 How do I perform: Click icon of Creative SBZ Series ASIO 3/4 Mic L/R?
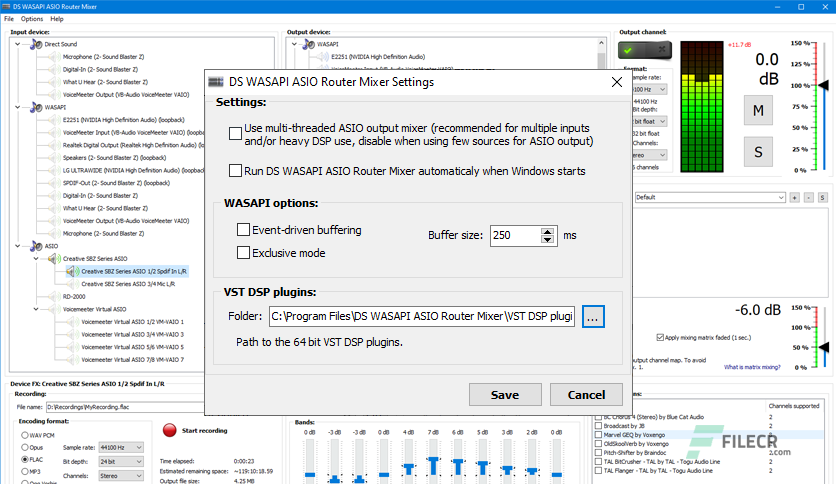(x=73, y=284)
